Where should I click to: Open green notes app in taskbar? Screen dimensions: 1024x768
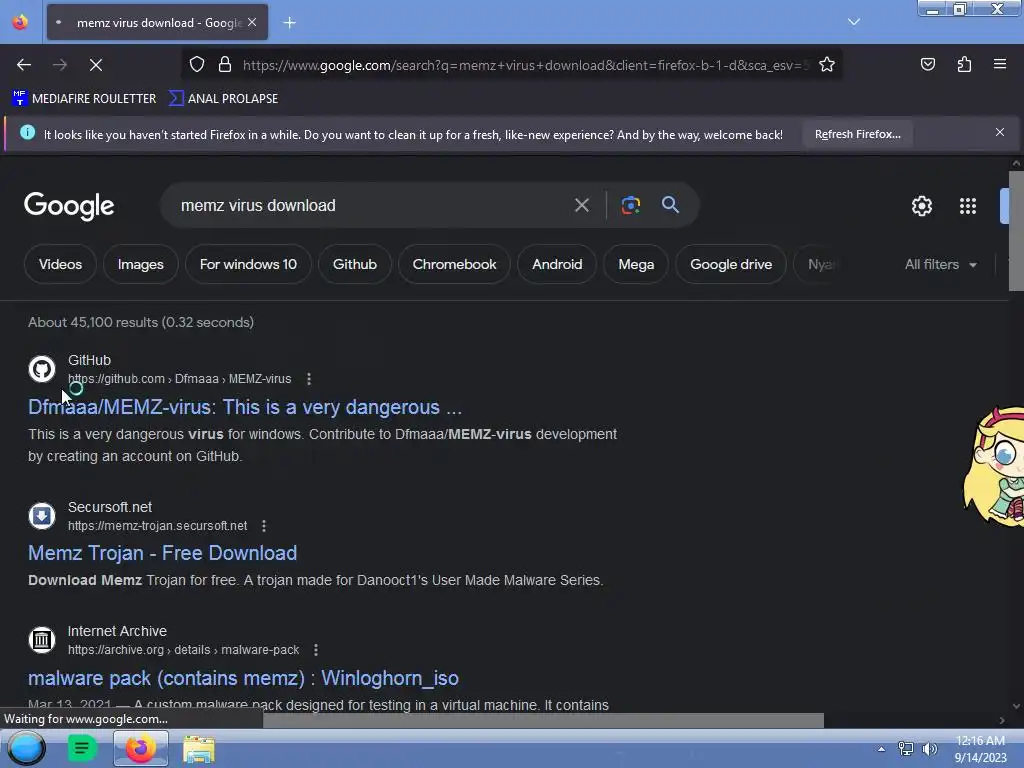coord(82,748)
